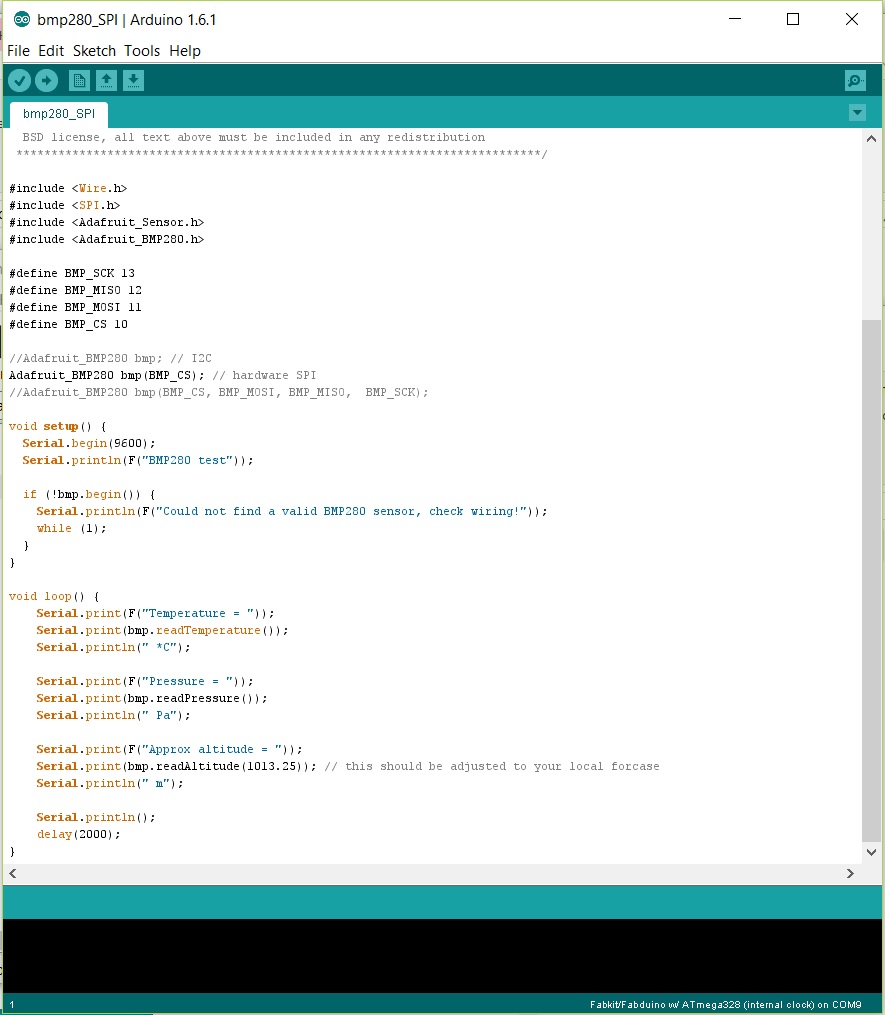Click the '" Pa"' println line
The image size is (885, 1015).
[113, 715]
